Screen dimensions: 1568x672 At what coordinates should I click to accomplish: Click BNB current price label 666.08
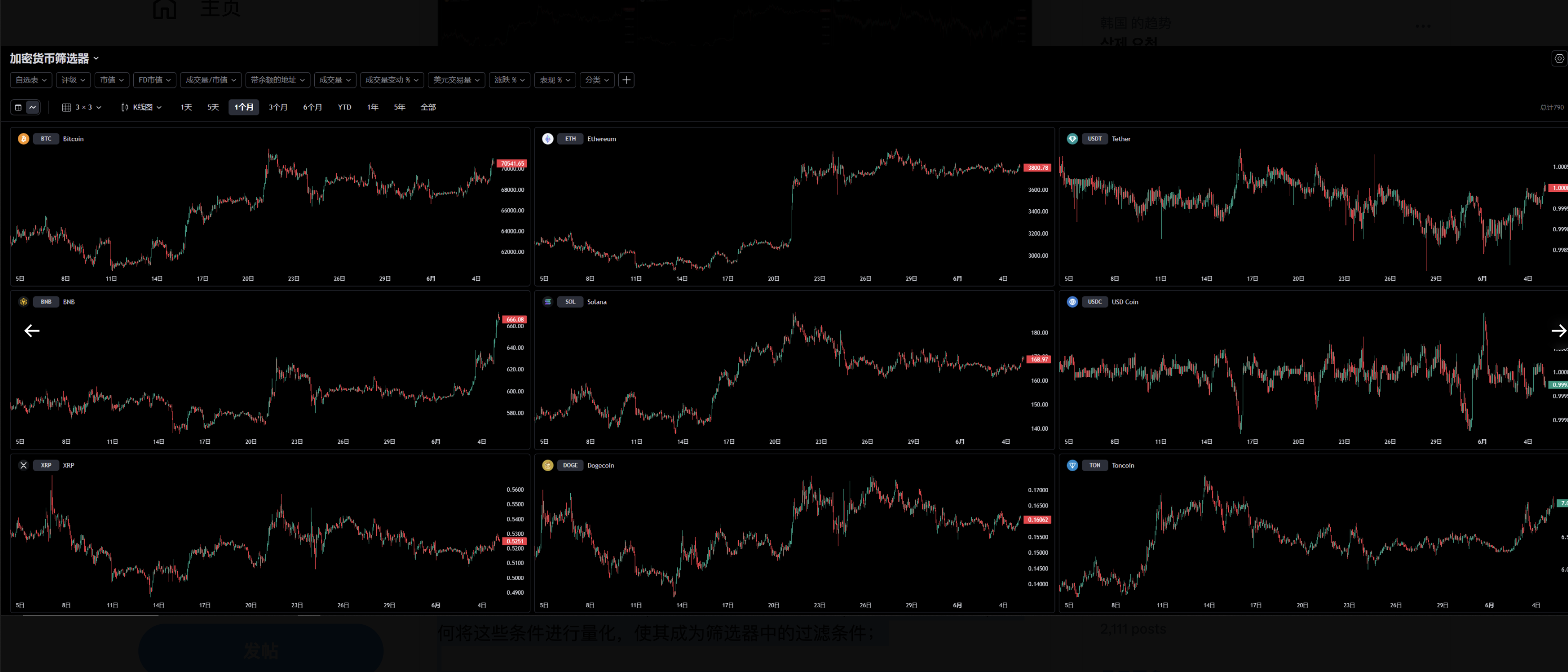click(515, 319)
